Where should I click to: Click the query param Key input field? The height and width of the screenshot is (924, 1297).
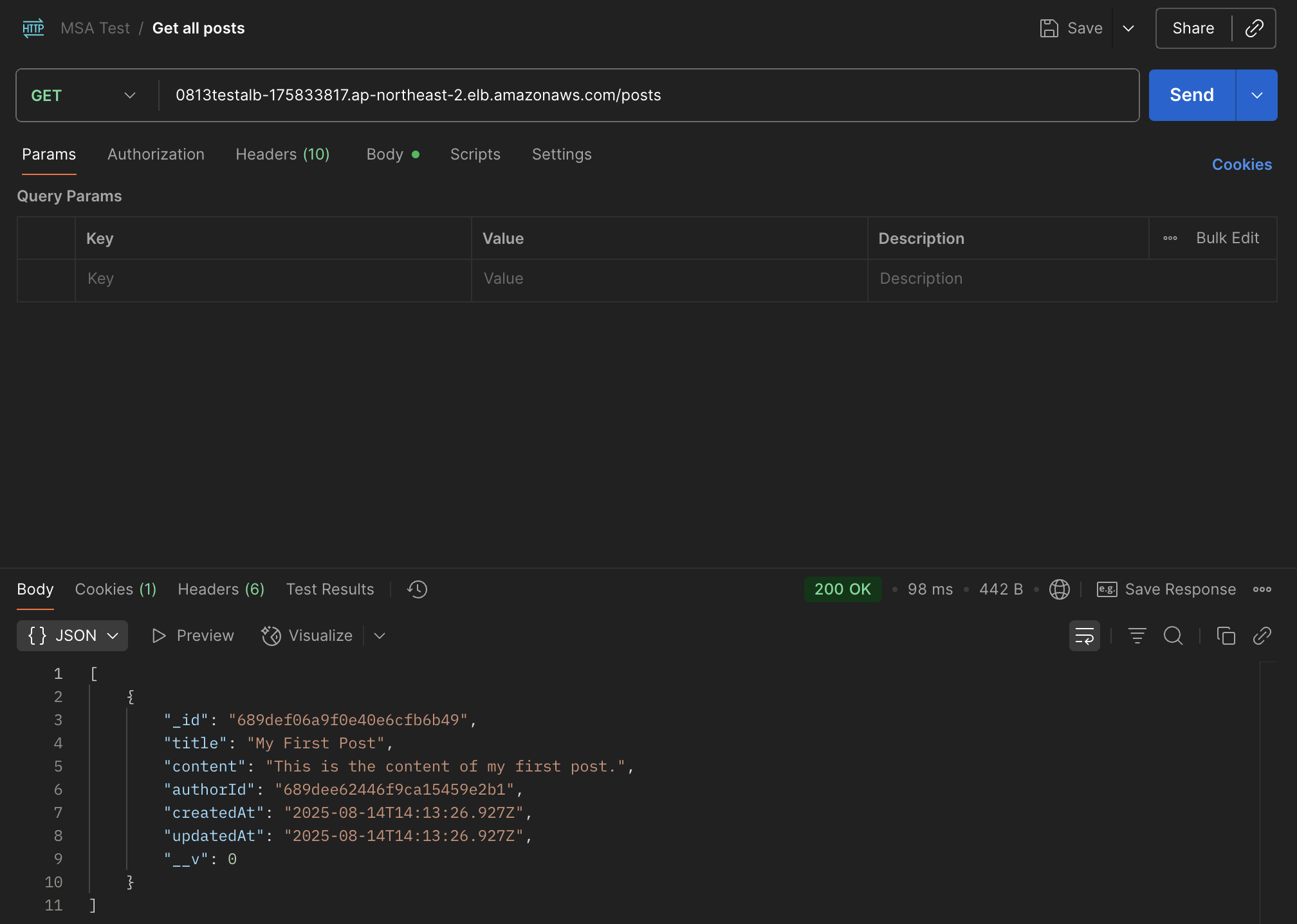click(273, 279)
